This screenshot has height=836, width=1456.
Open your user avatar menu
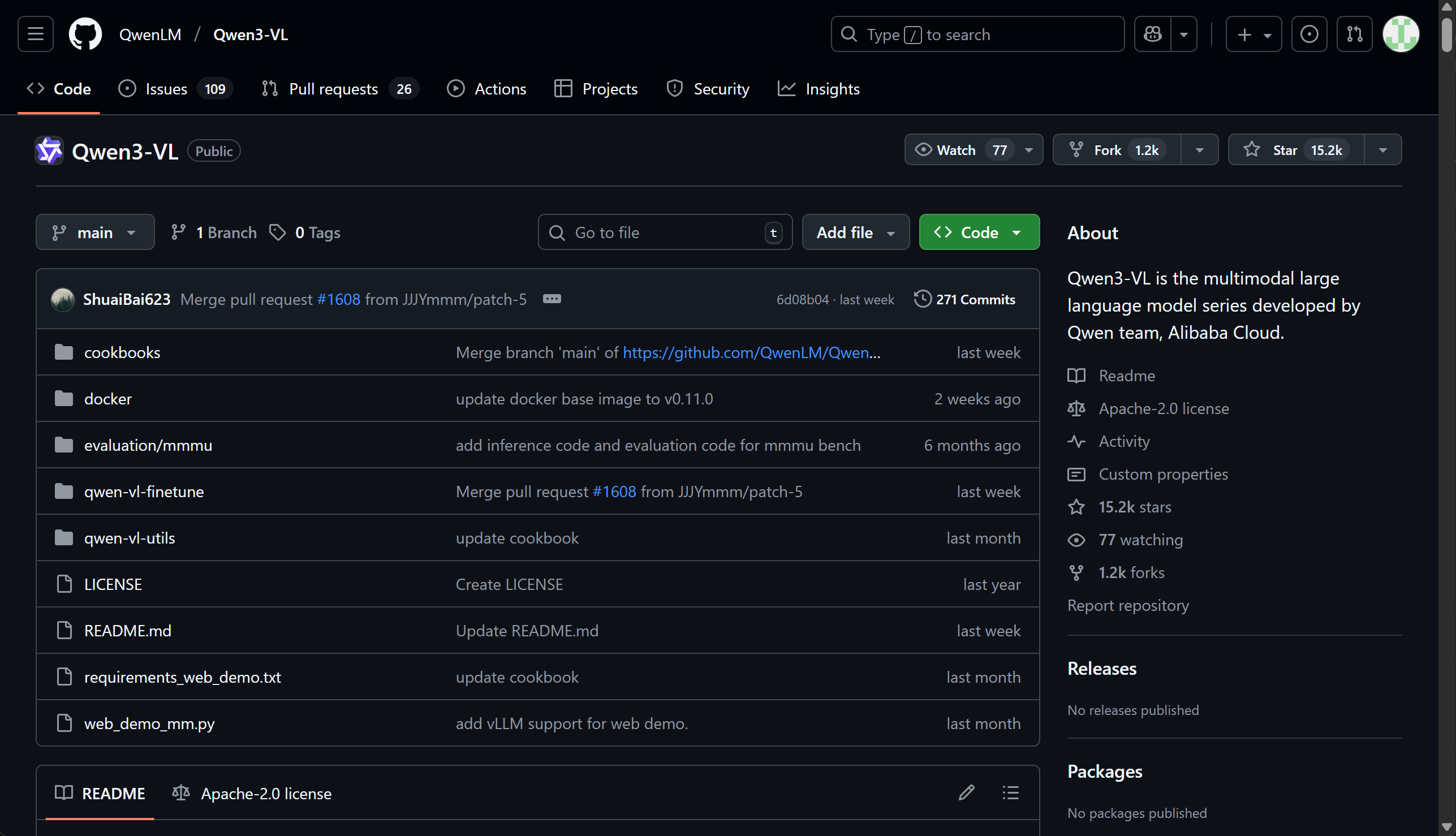coord(1401,35)
